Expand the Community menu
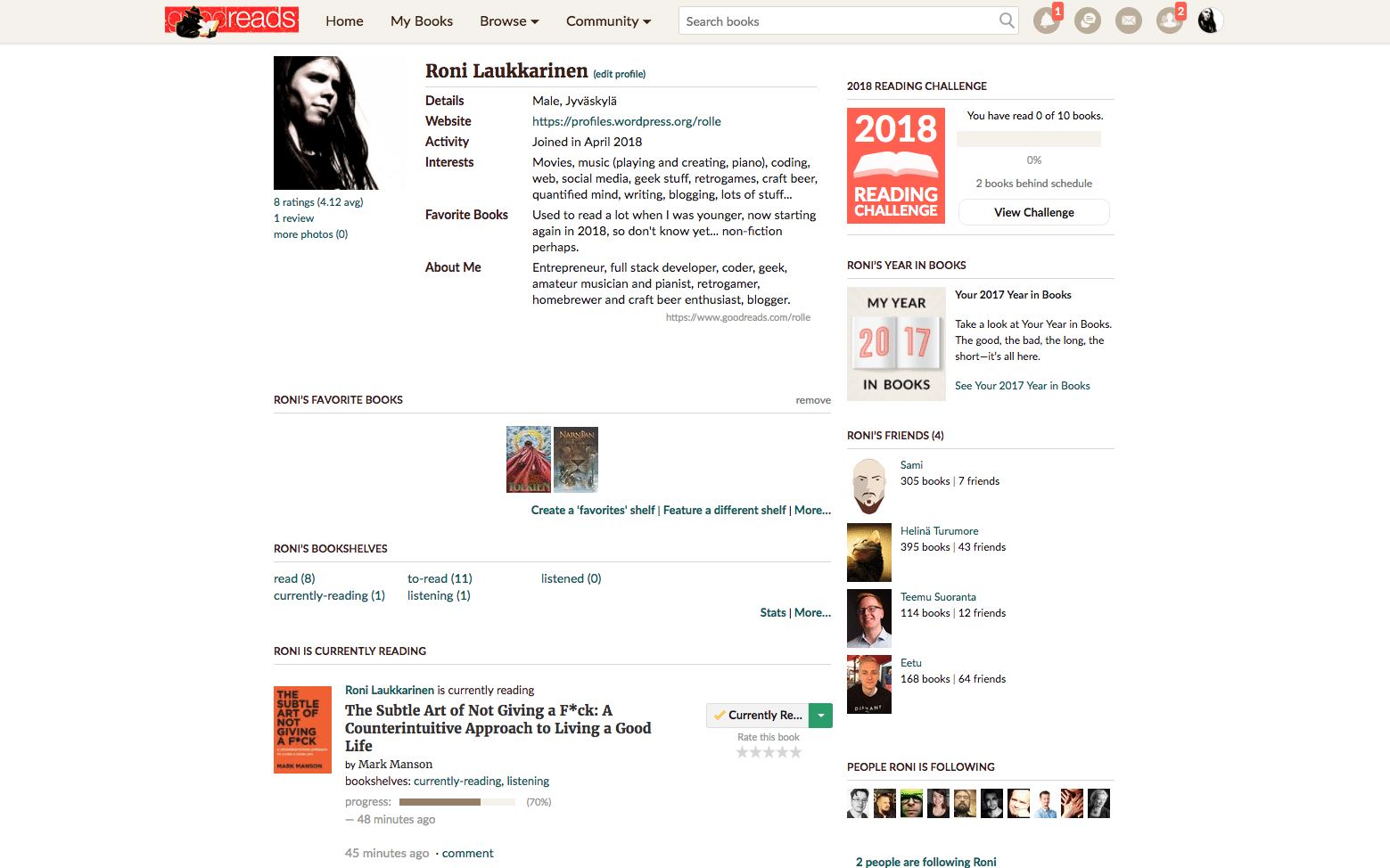Viewport: 1390px width, 868px height. 608,21
